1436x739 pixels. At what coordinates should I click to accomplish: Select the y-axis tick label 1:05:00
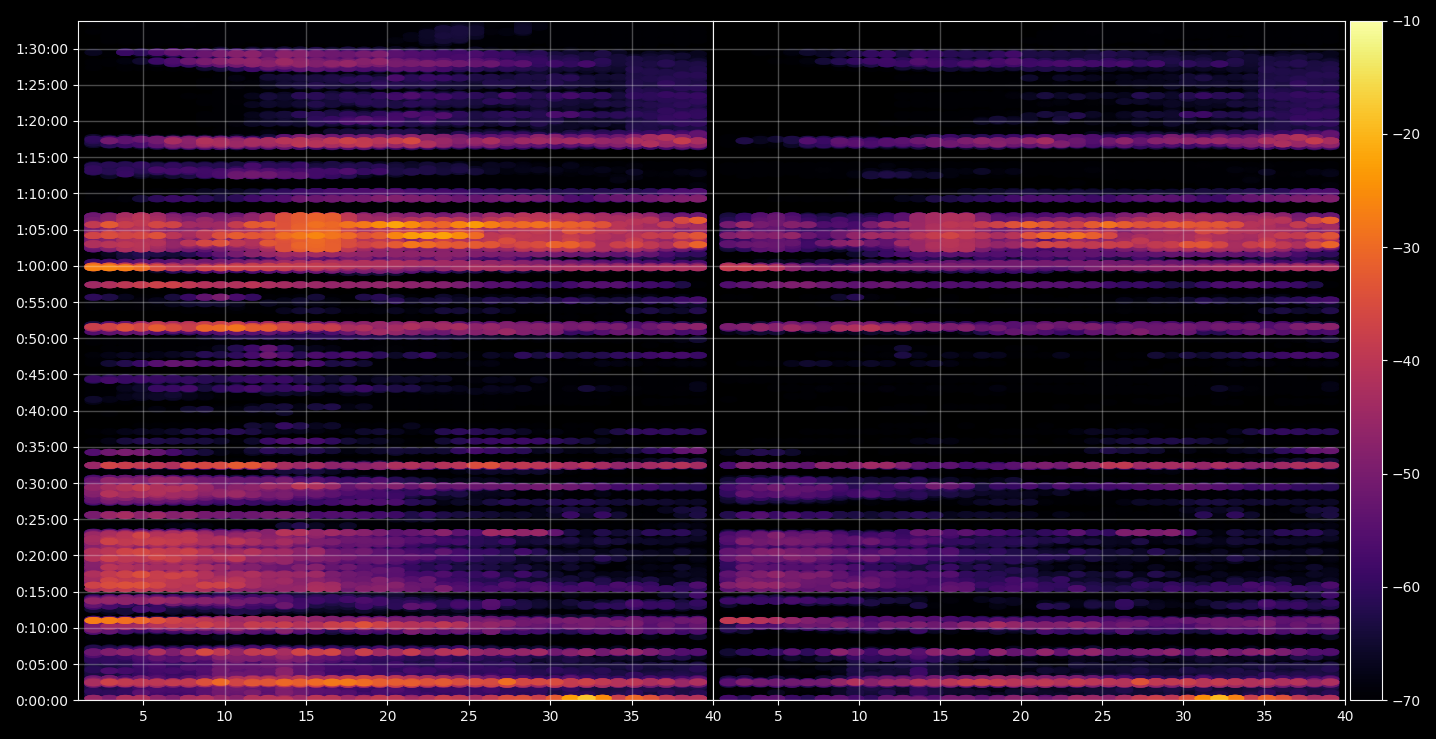tap(41, 230)
